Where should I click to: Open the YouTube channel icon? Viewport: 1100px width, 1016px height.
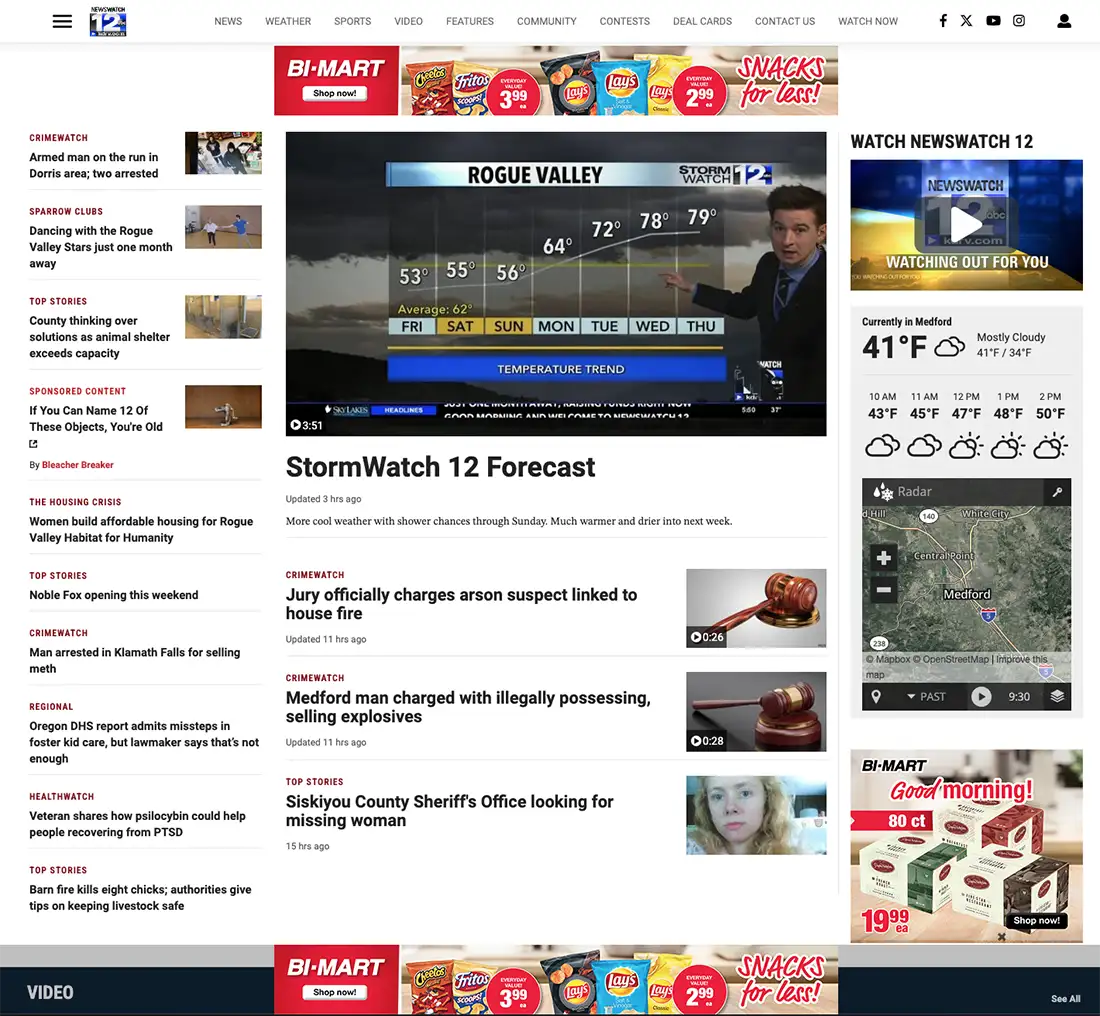coord(993,21)
